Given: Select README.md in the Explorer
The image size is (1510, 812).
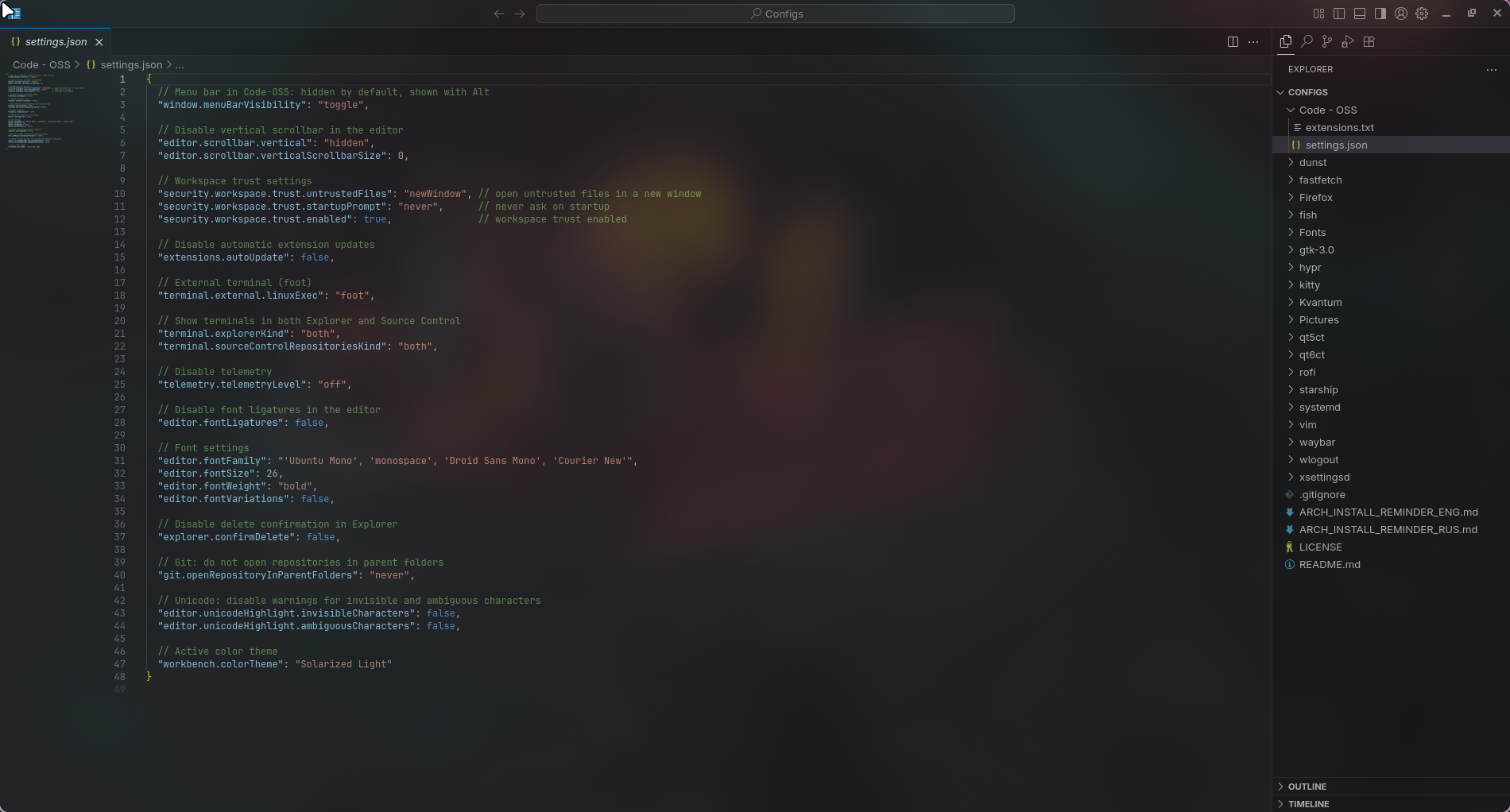Looking at the screenshot, I should (x=1330, y=564).
